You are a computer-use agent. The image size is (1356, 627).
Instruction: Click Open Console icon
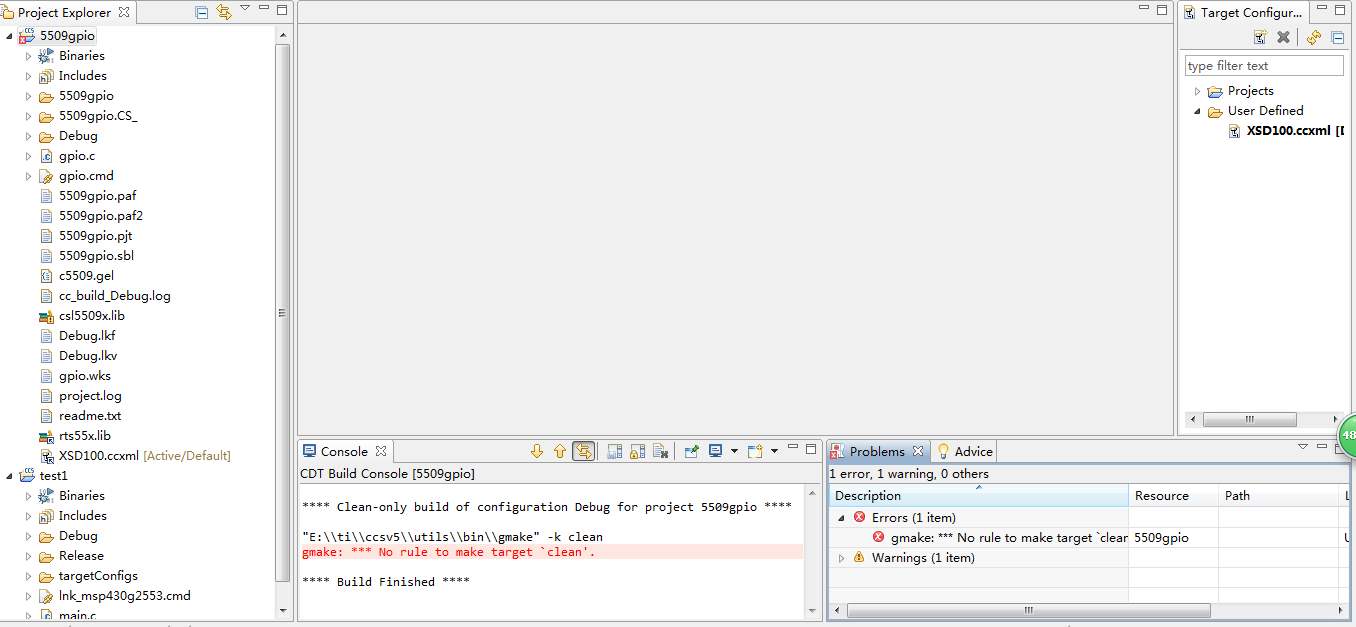click(756, 451)
